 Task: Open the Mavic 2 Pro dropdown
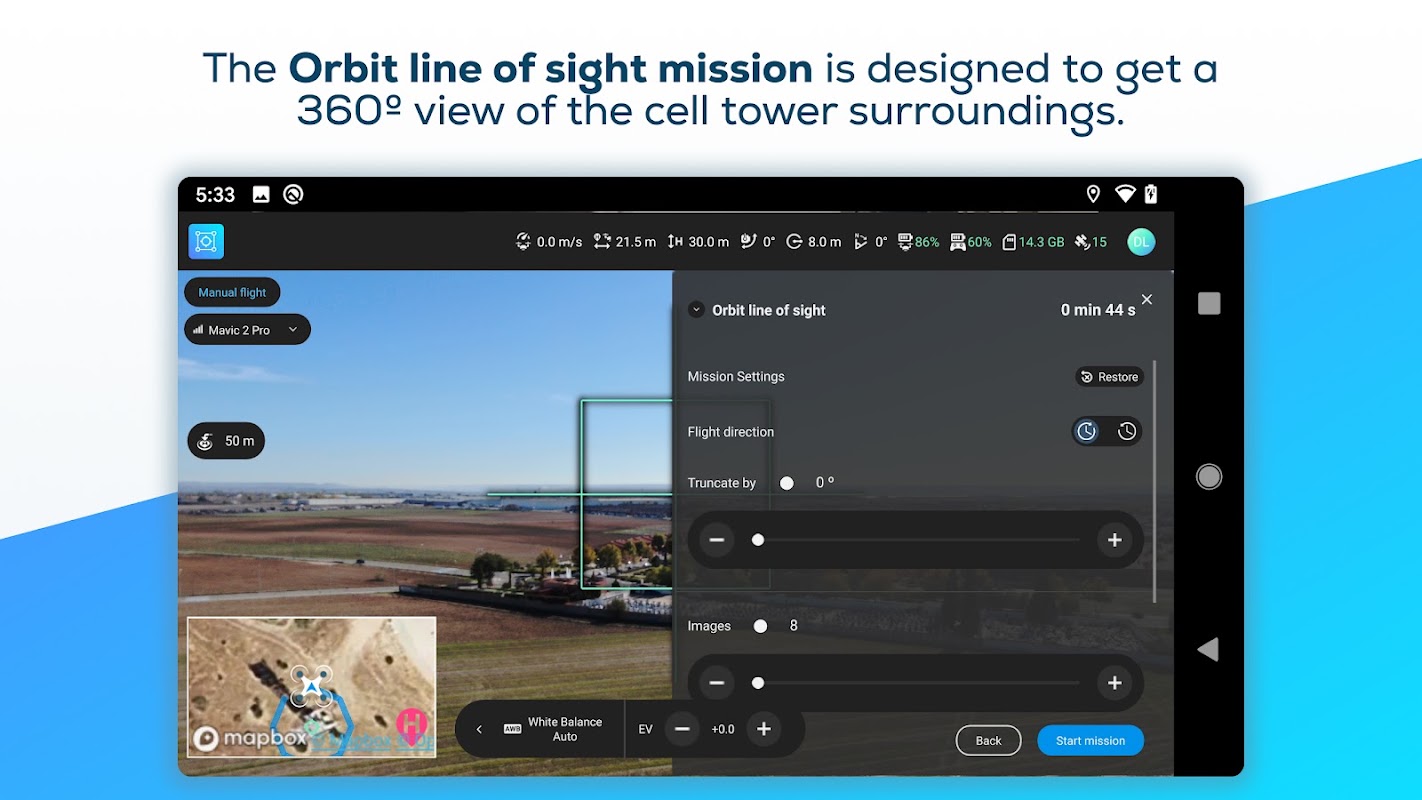[x=247, y=330]
